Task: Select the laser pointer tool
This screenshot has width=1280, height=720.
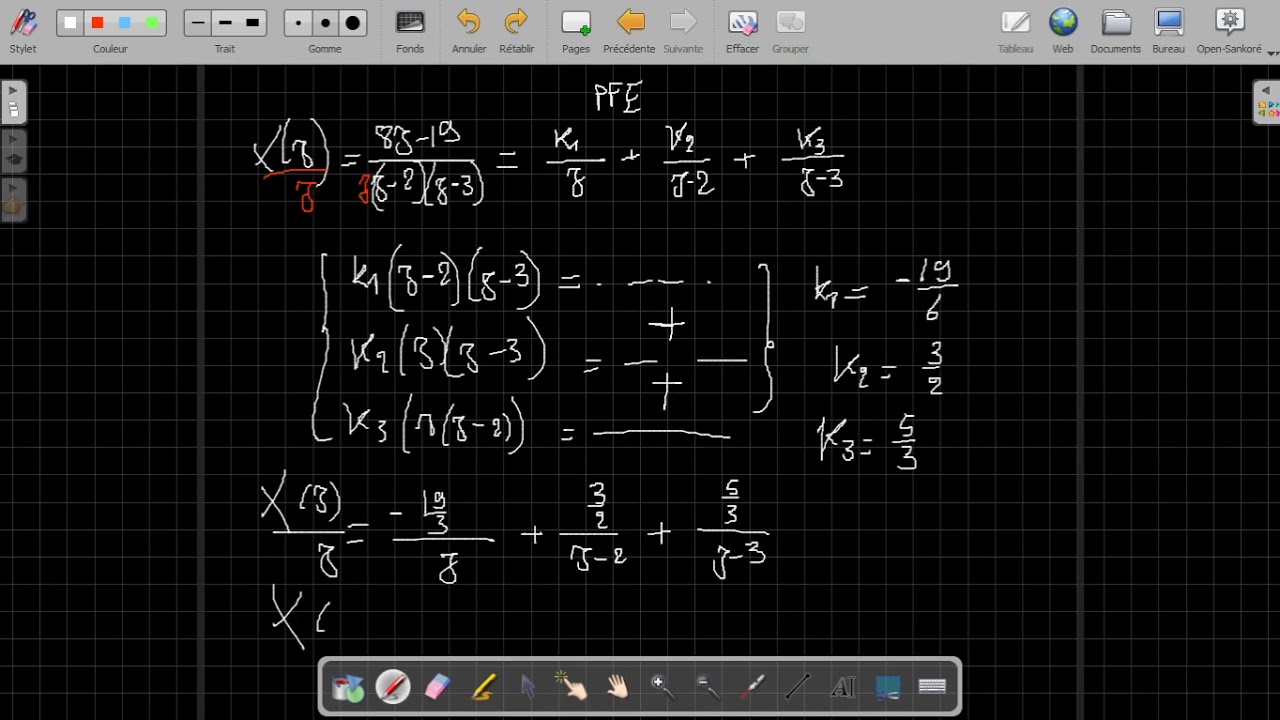Action: tap(753, 687)
